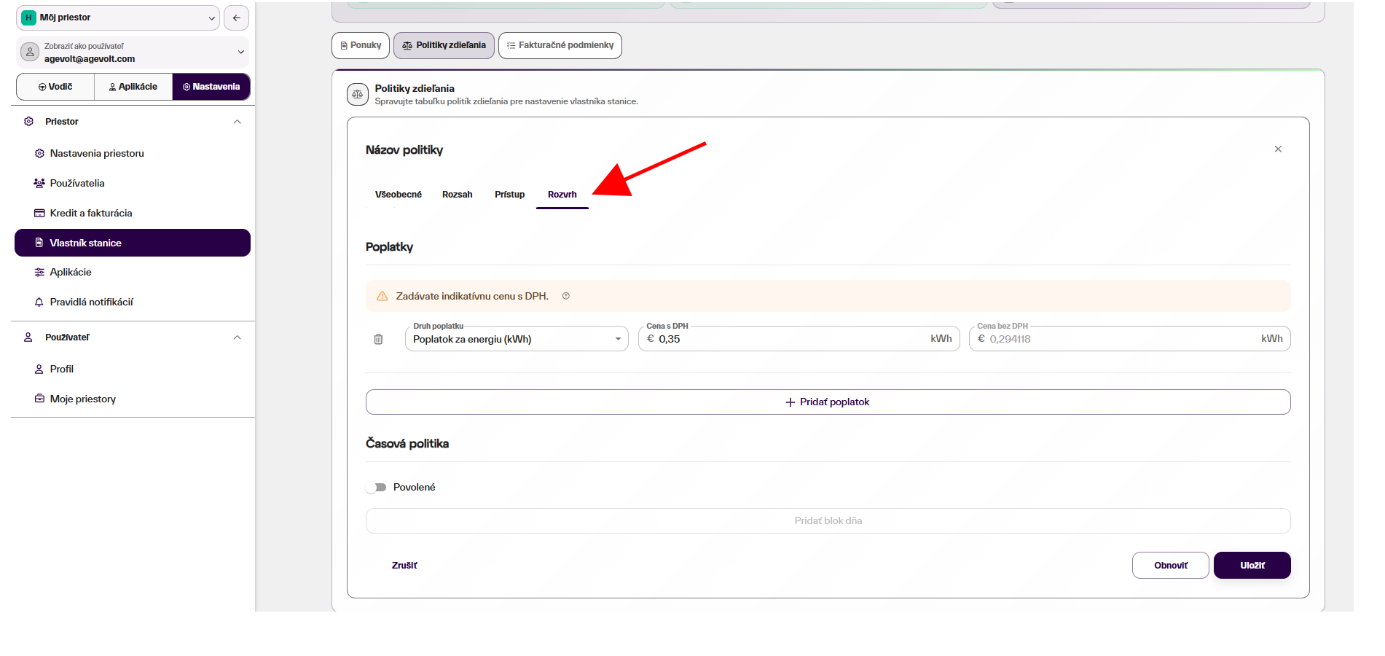Screen dimensions: 1385x656
Task: Click the user avatar icon in Zobraziť ako
Action: point(30,52)
